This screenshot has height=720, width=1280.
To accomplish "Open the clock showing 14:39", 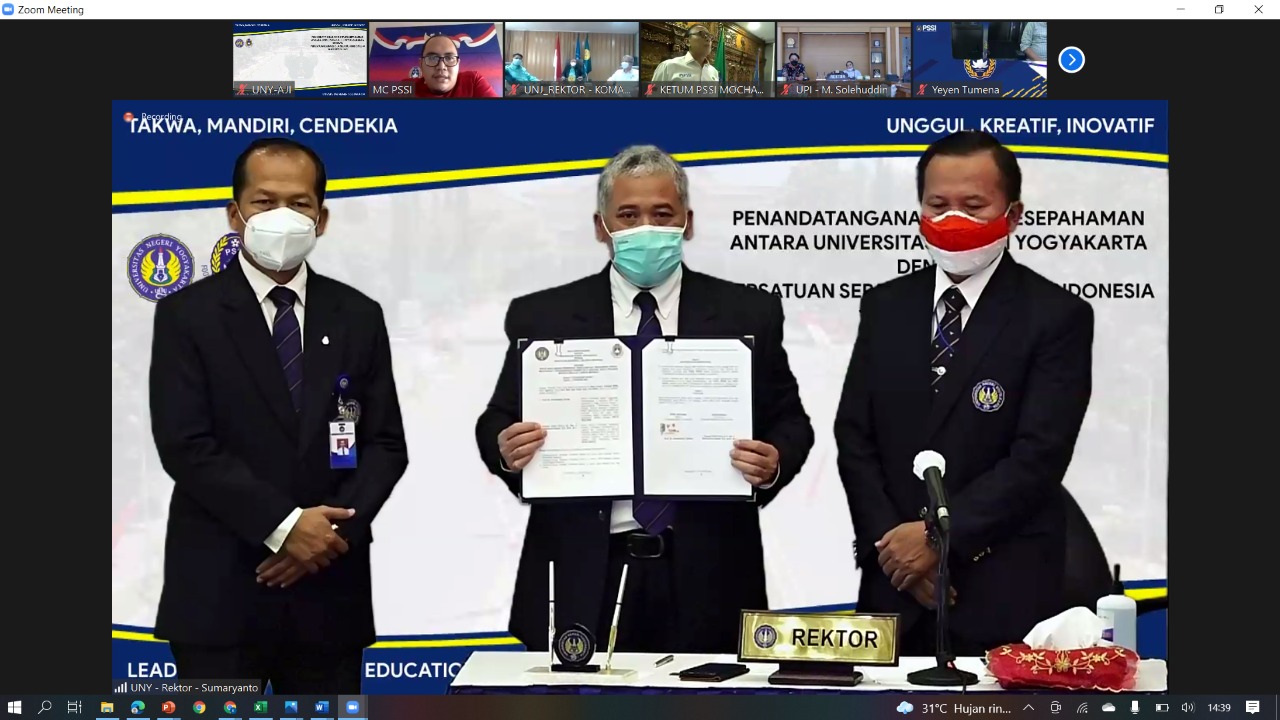I will pos(1219,708).
